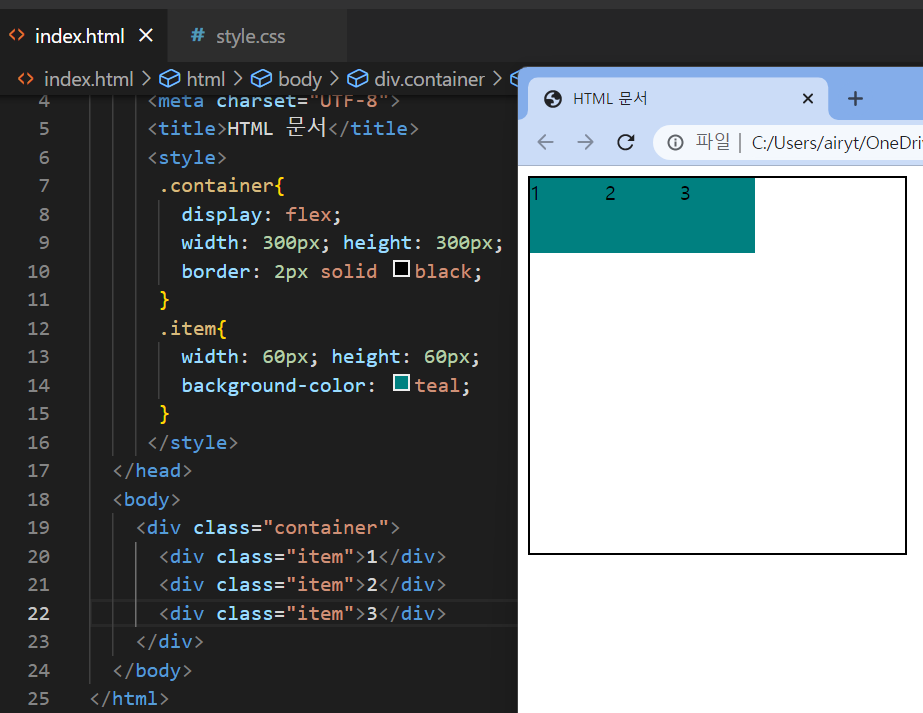
Task: Click the browser forward arrow
Action: [586, 142]
